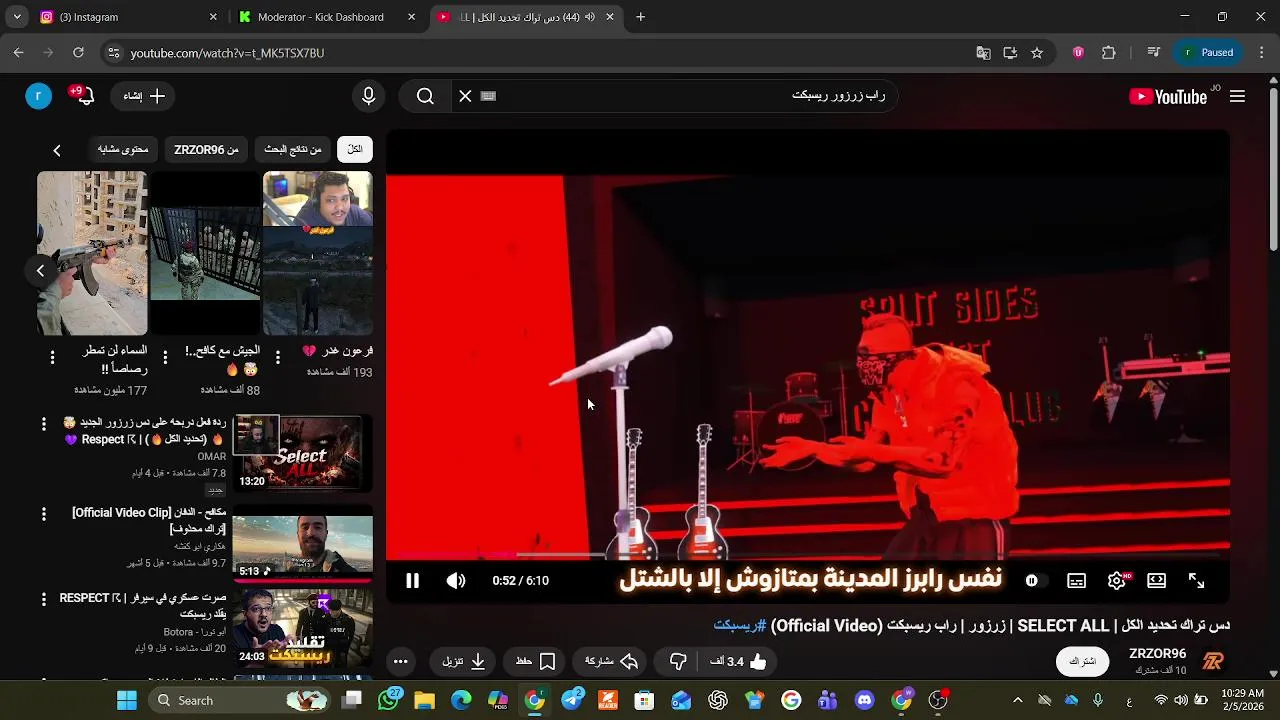Save the video with the حفظ button
Screen dimensions: 1280x720
coord(536,661)
